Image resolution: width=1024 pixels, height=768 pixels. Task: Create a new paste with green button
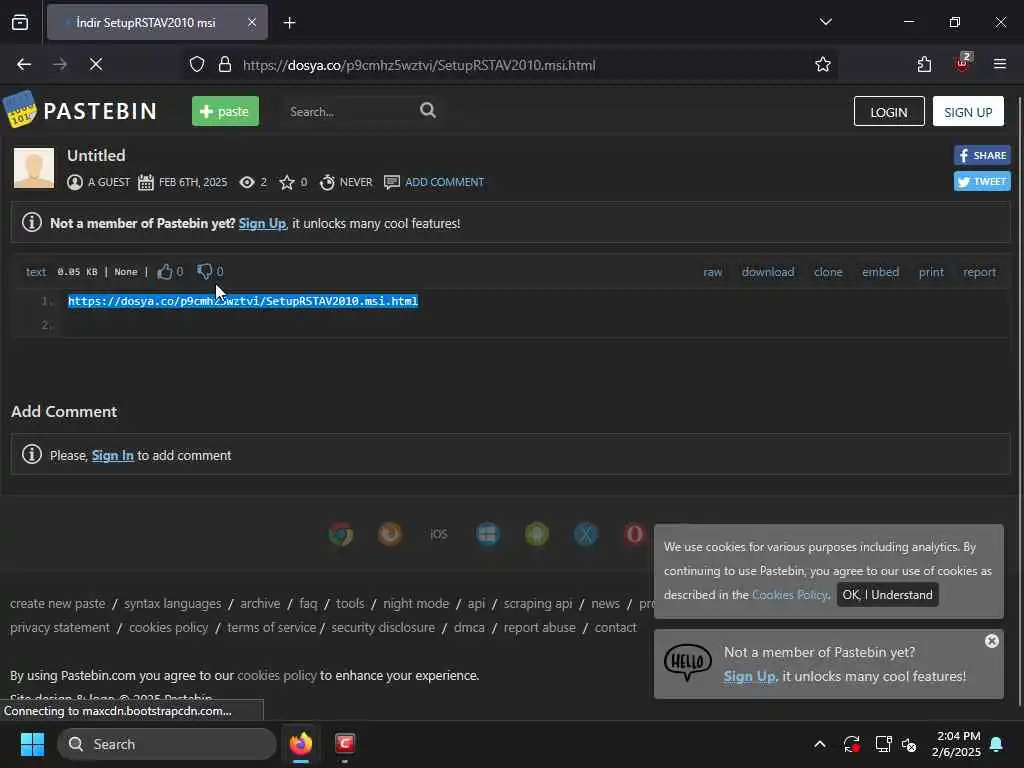point(225,111)
